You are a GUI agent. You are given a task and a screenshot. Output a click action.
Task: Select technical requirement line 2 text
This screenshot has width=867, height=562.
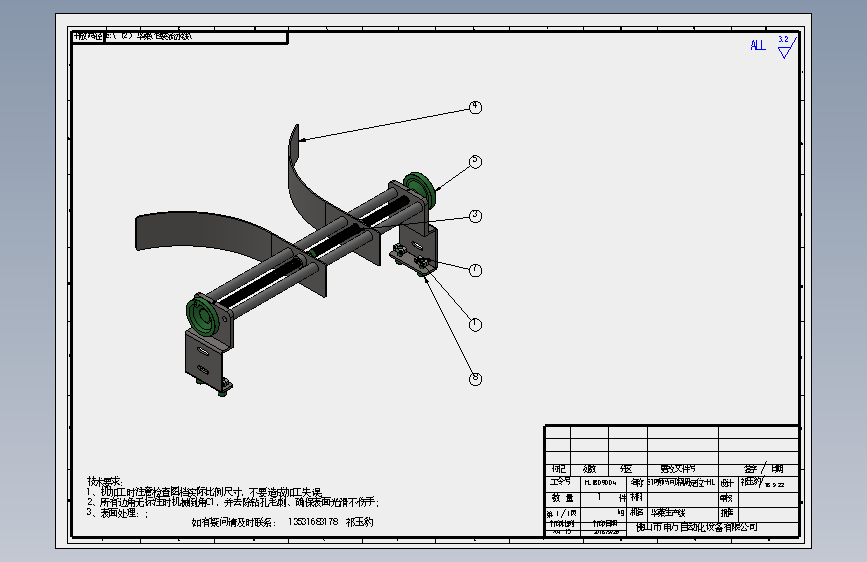point(233,502)
